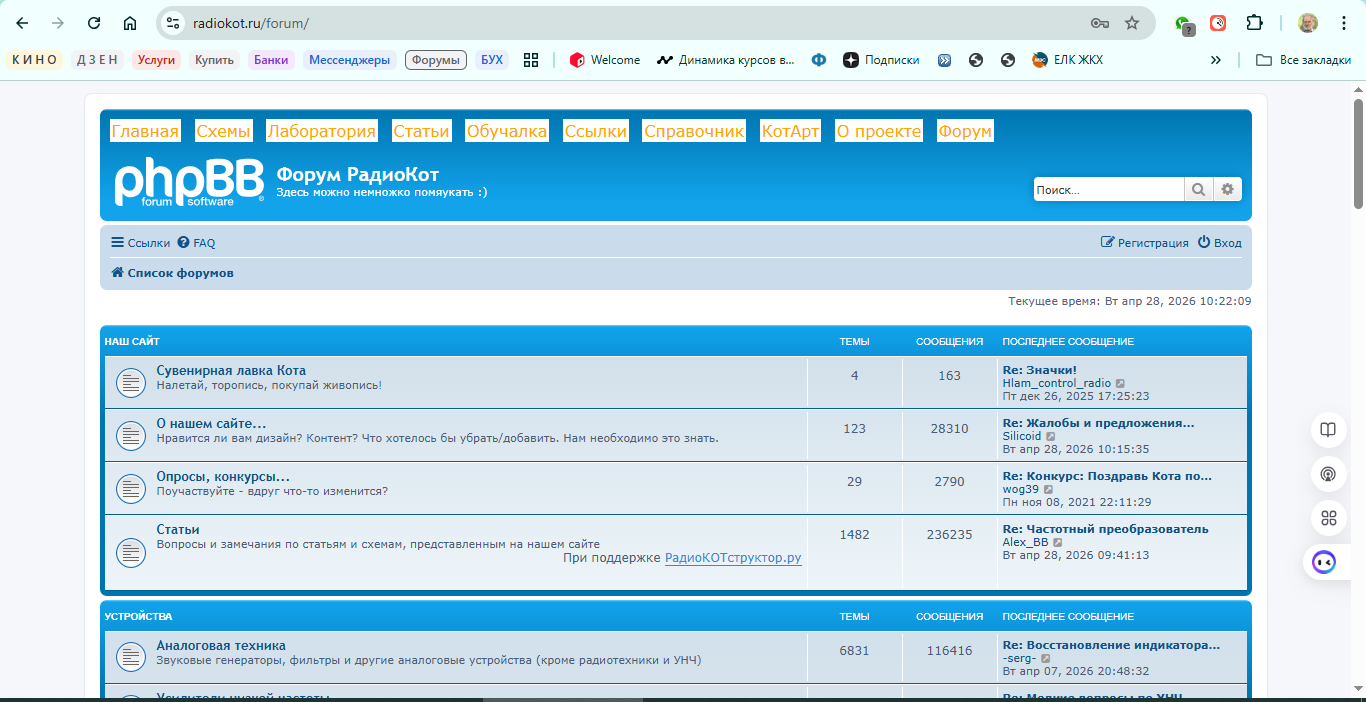Expand the Ссылки quick links menu

(140, 243)
